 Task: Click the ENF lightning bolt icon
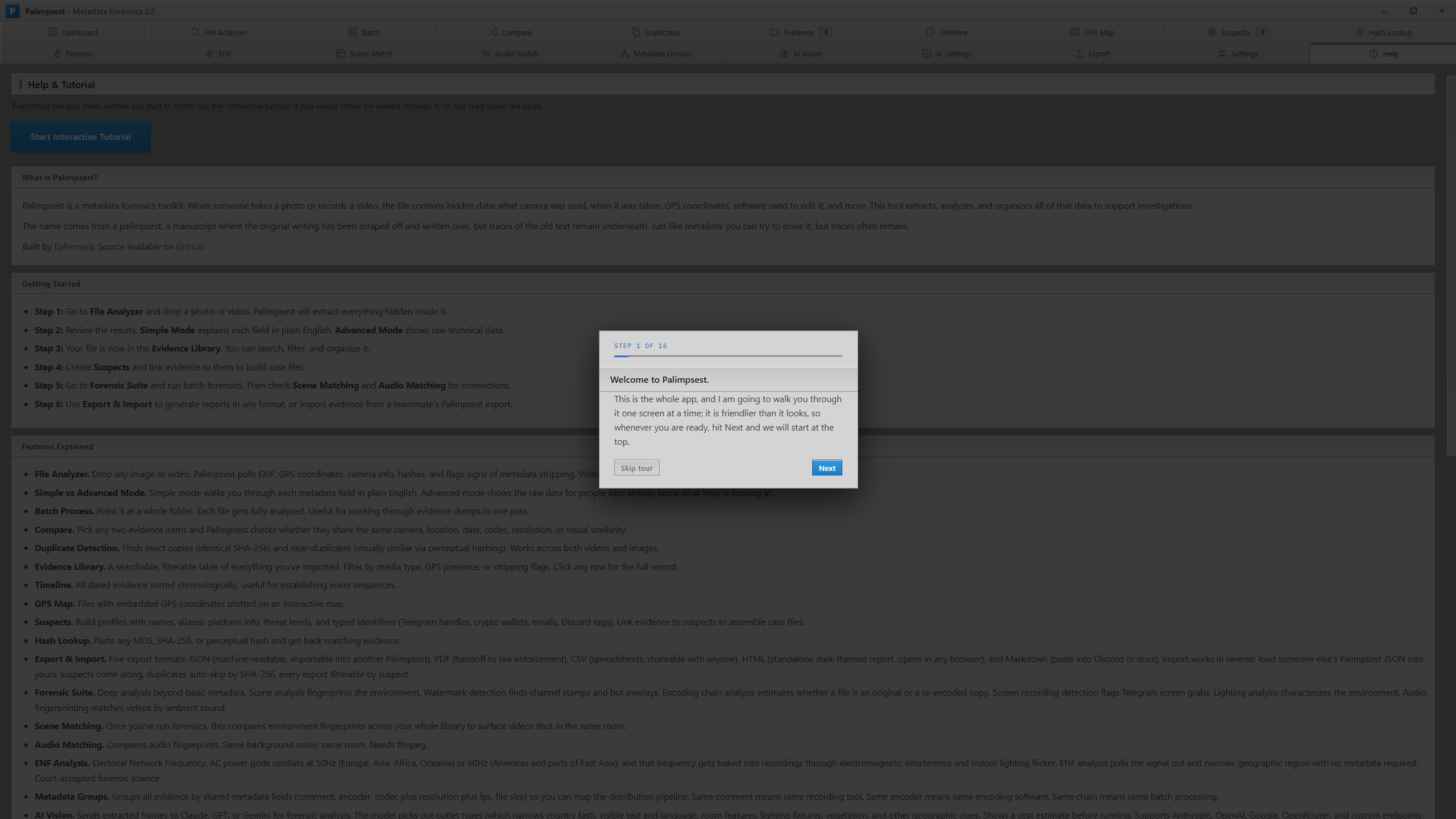(210, 53)
